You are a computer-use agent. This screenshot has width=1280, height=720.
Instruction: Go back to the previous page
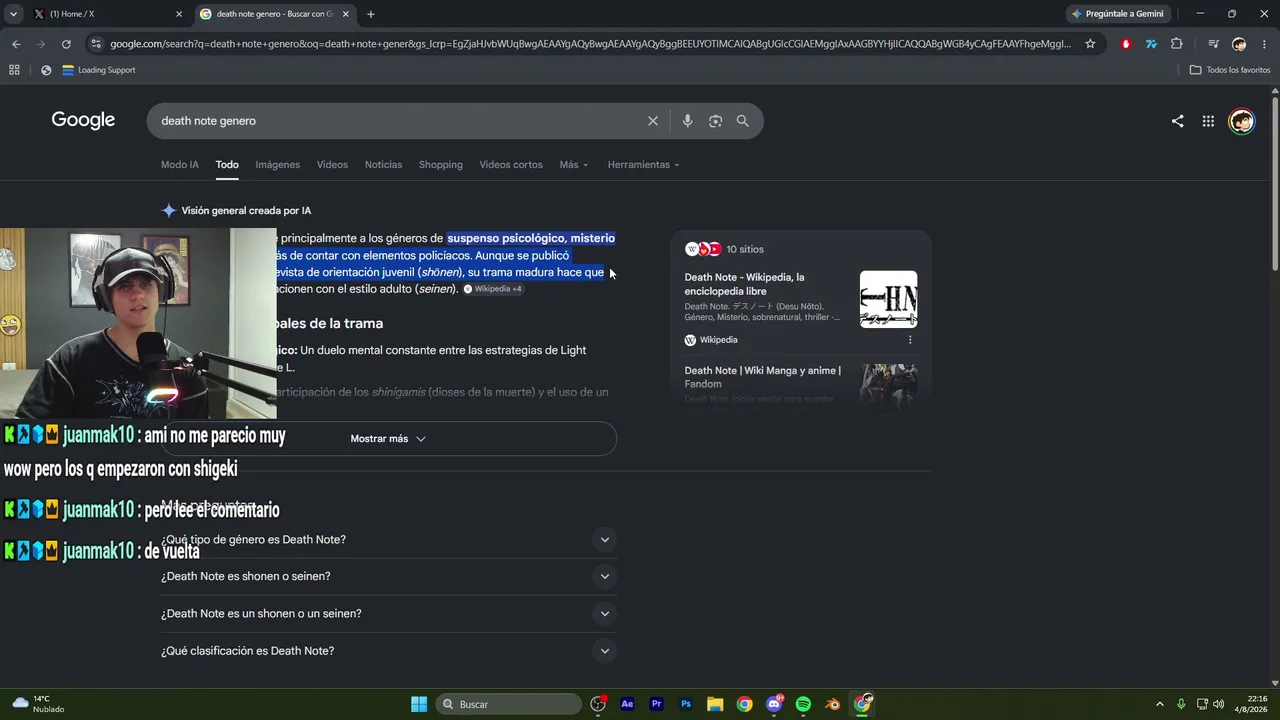[16, 44]
